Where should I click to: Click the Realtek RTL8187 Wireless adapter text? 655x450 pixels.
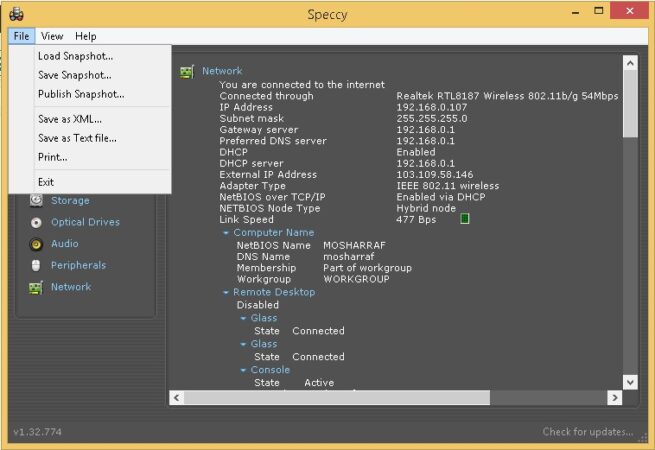click(507, 96)
